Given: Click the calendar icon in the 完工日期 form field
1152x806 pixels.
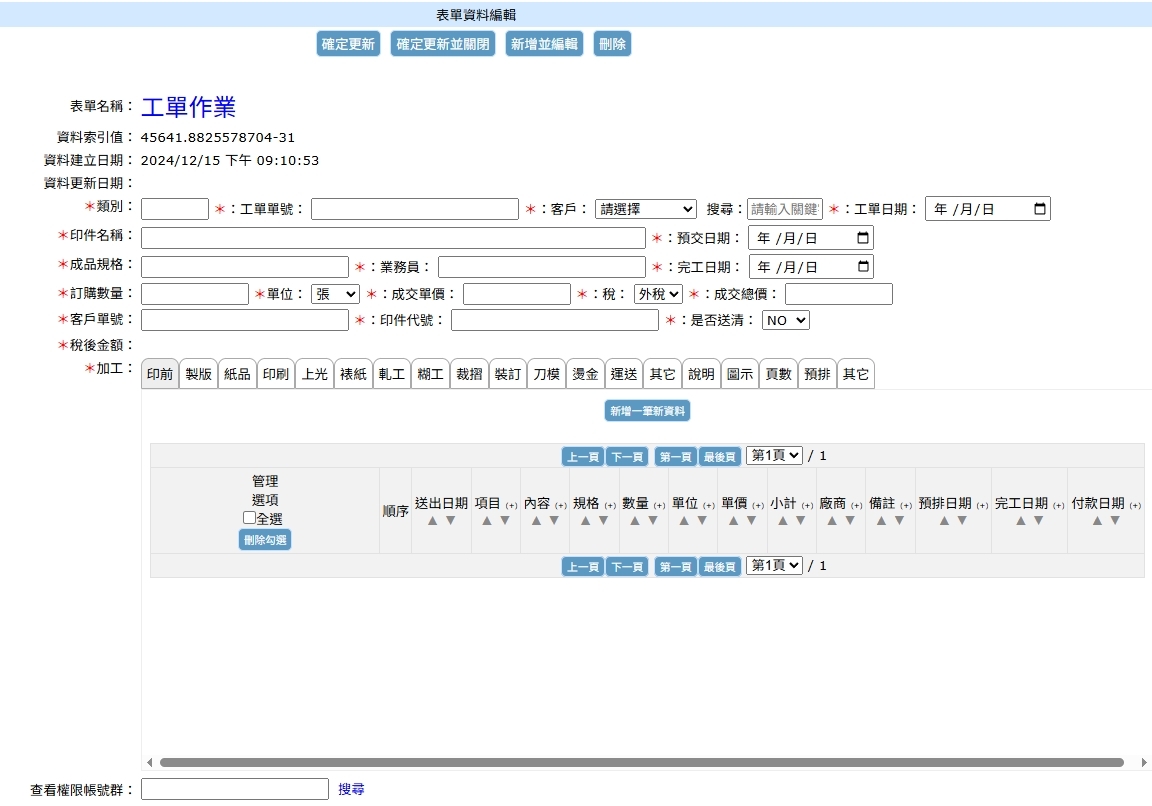Looking at the screenshot, I should (x=863, y=267).
